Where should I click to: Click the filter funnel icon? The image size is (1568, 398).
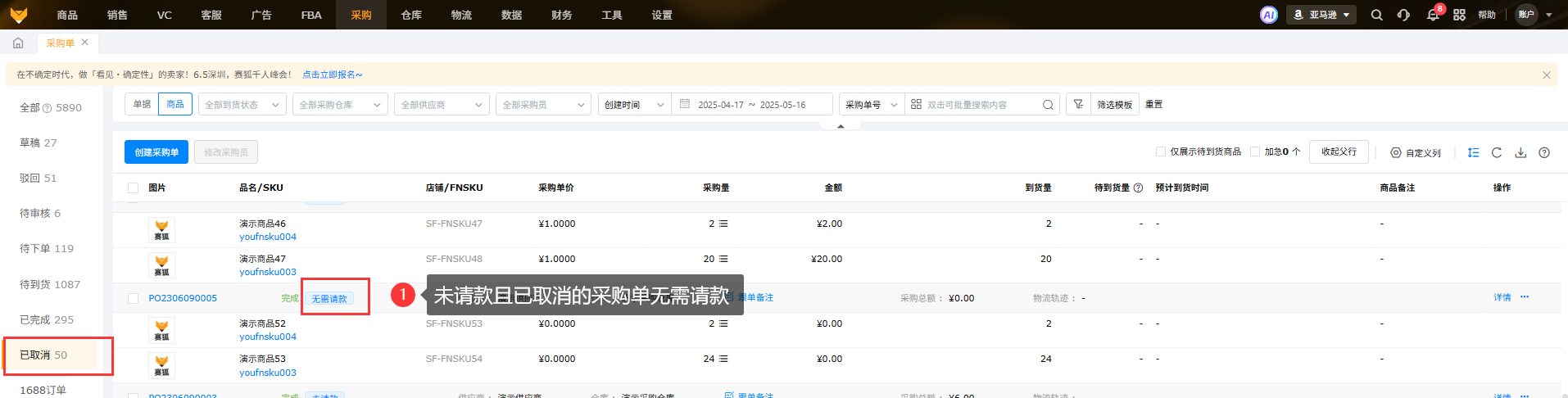point(1078,105)
